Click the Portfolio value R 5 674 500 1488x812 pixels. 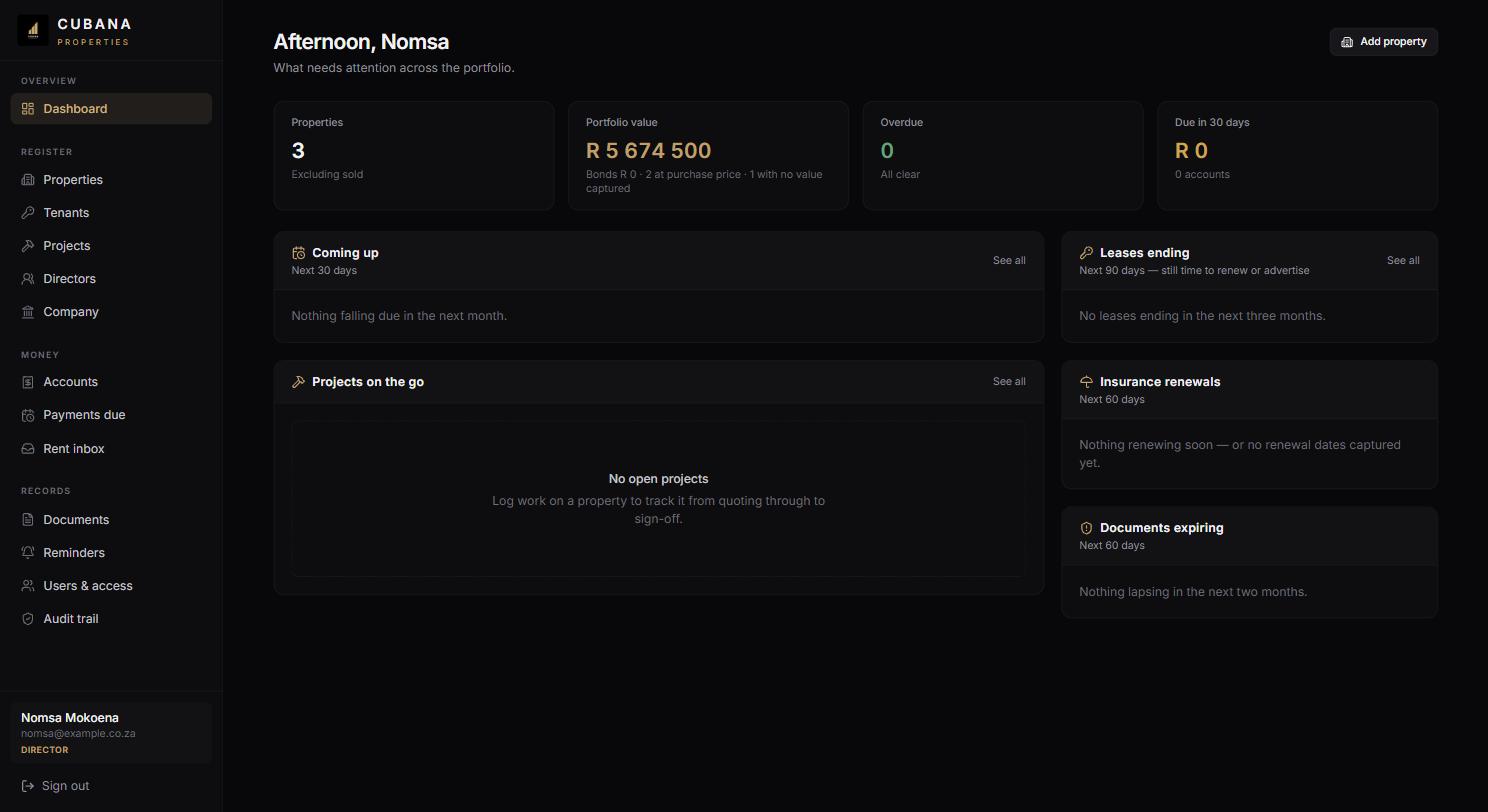click(x=648, y=151)
